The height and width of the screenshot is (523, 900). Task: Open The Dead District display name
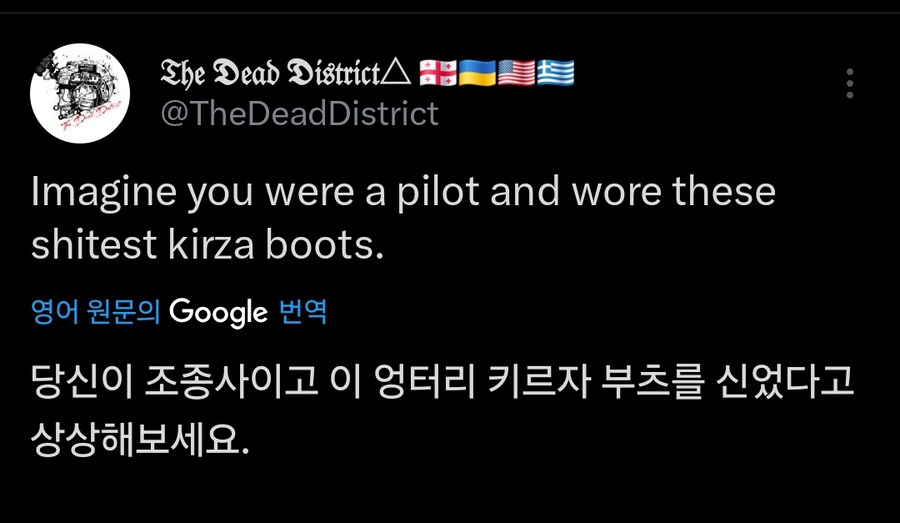pyautogui.click(x=271, y=73)
